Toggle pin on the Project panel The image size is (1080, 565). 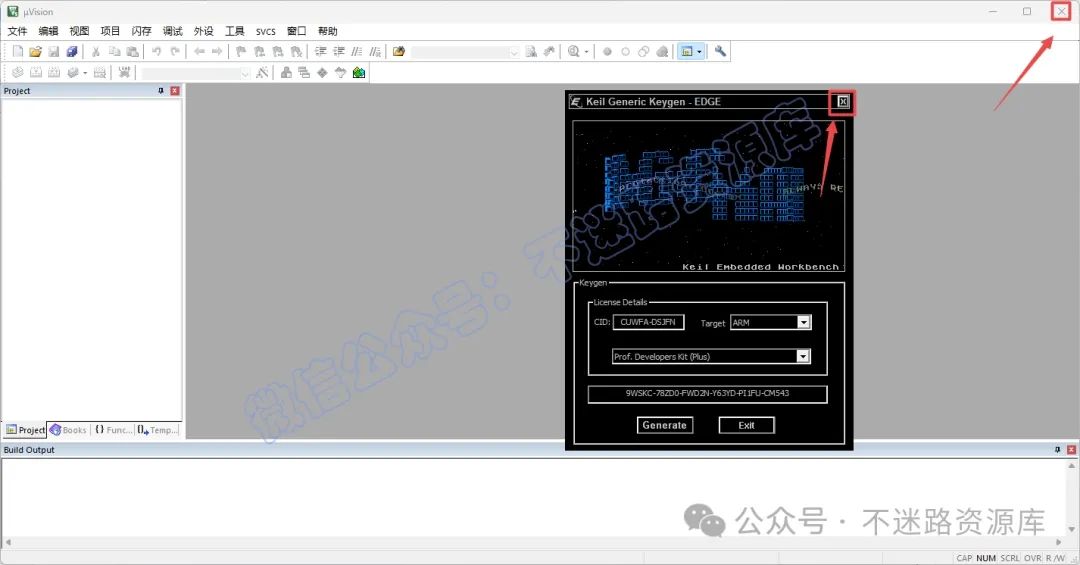coord(161,91)
